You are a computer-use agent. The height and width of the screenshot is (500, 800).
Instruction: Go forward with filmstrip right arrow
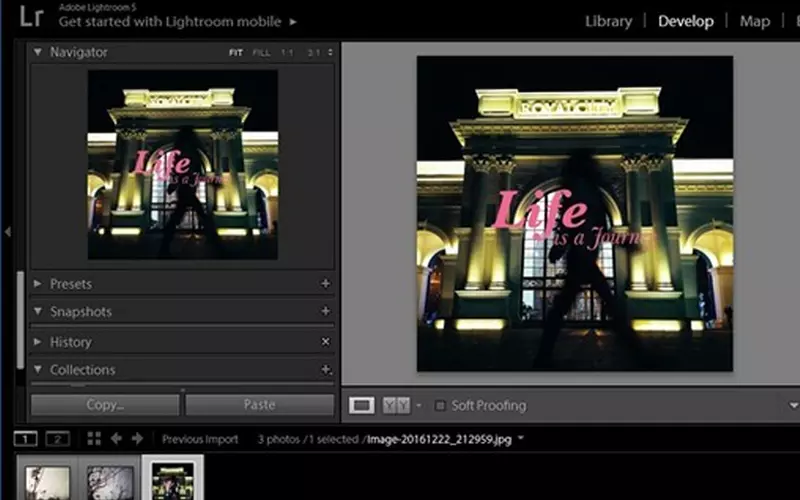click(x=137, y=438)
